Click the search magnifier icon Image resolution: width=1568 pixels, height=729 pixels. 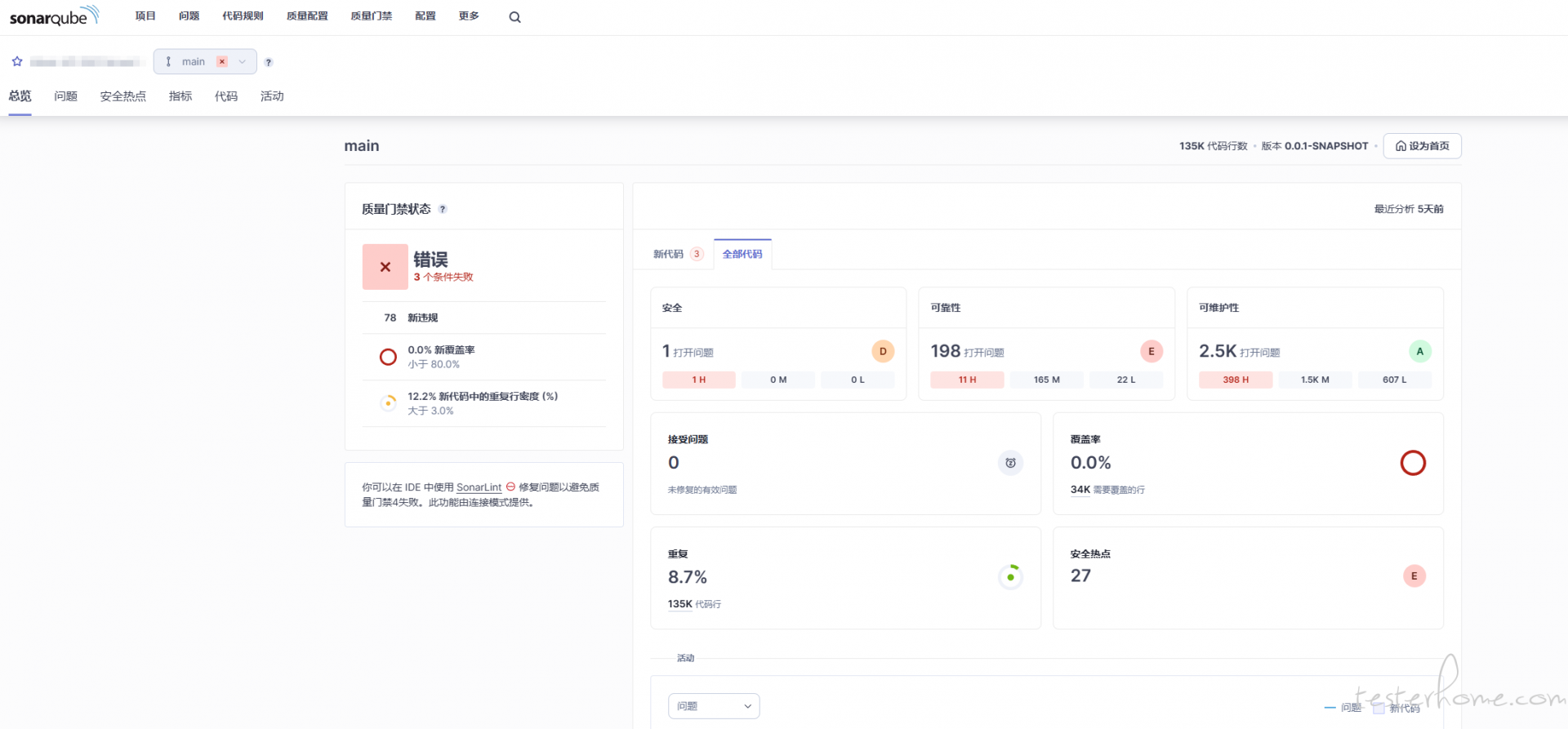tap(514, 17)
